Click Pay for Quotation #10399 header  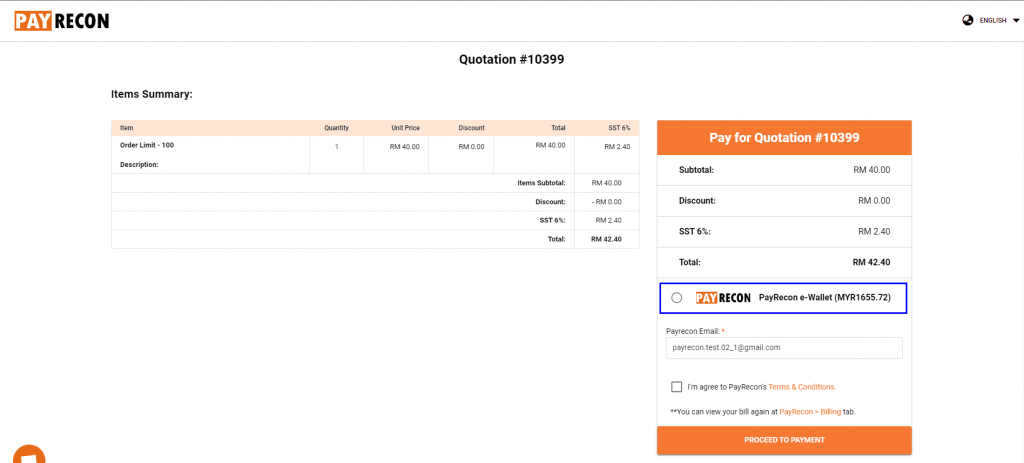(784, 138)
